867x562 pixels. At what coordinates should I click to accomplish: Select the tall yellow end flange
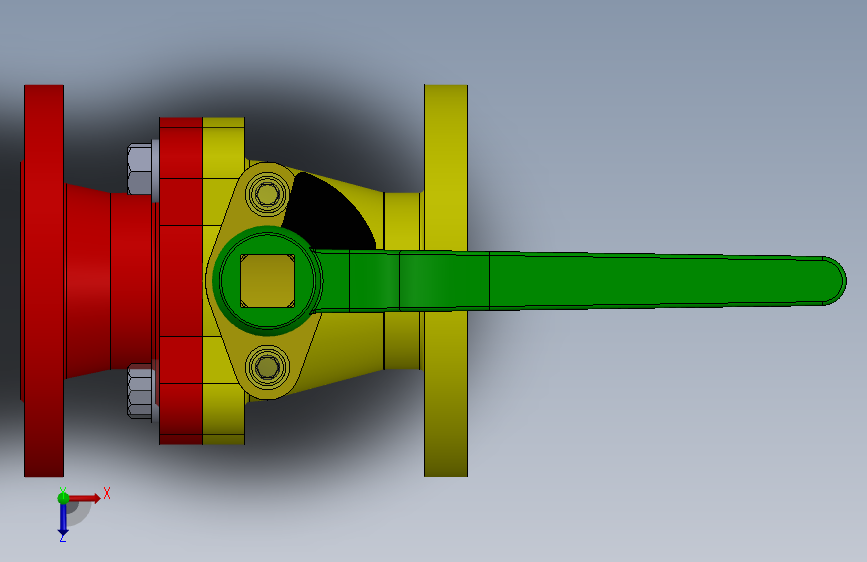coord(446,166)
